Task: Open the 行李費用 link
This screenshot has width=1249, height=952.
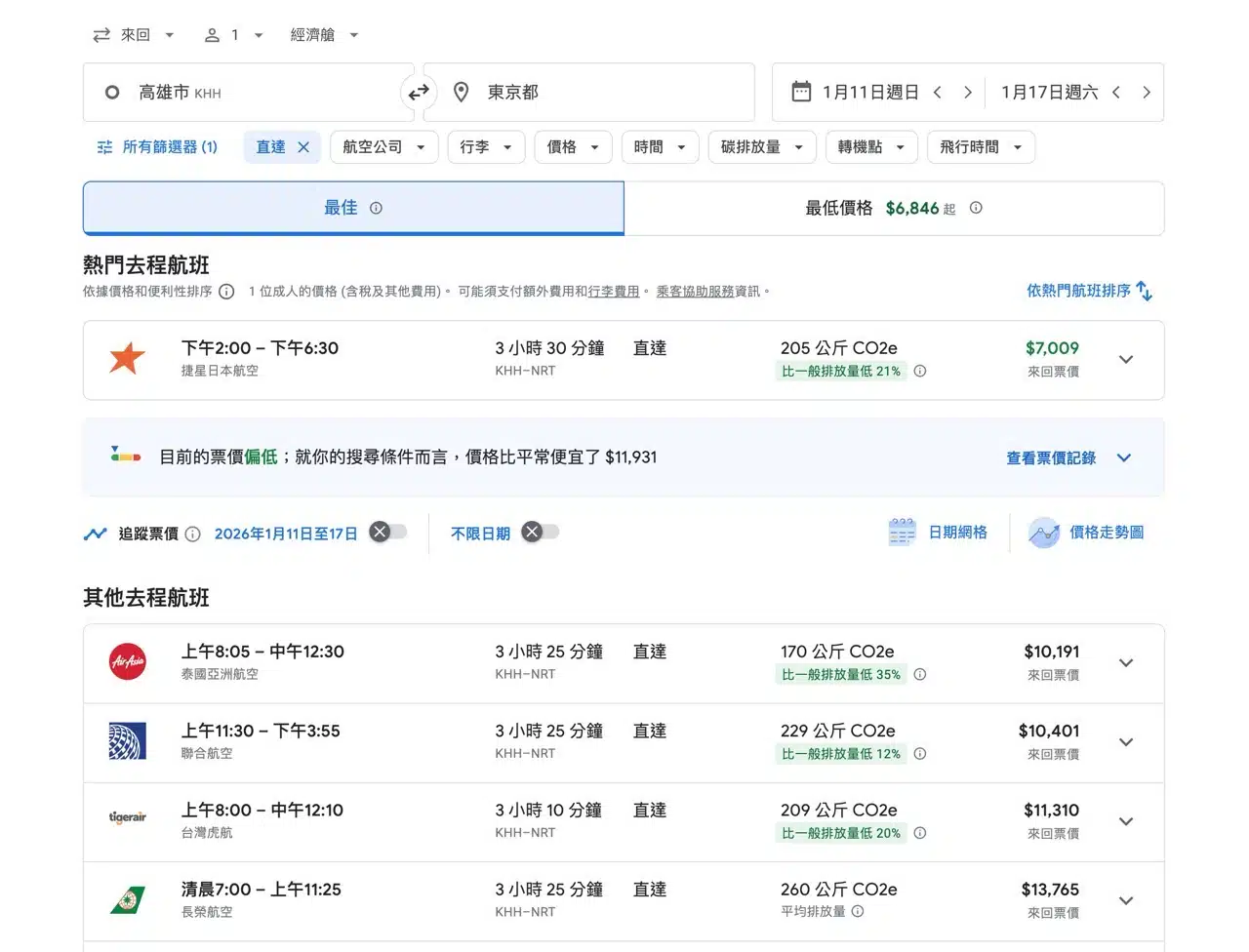Action: point(614,292)
